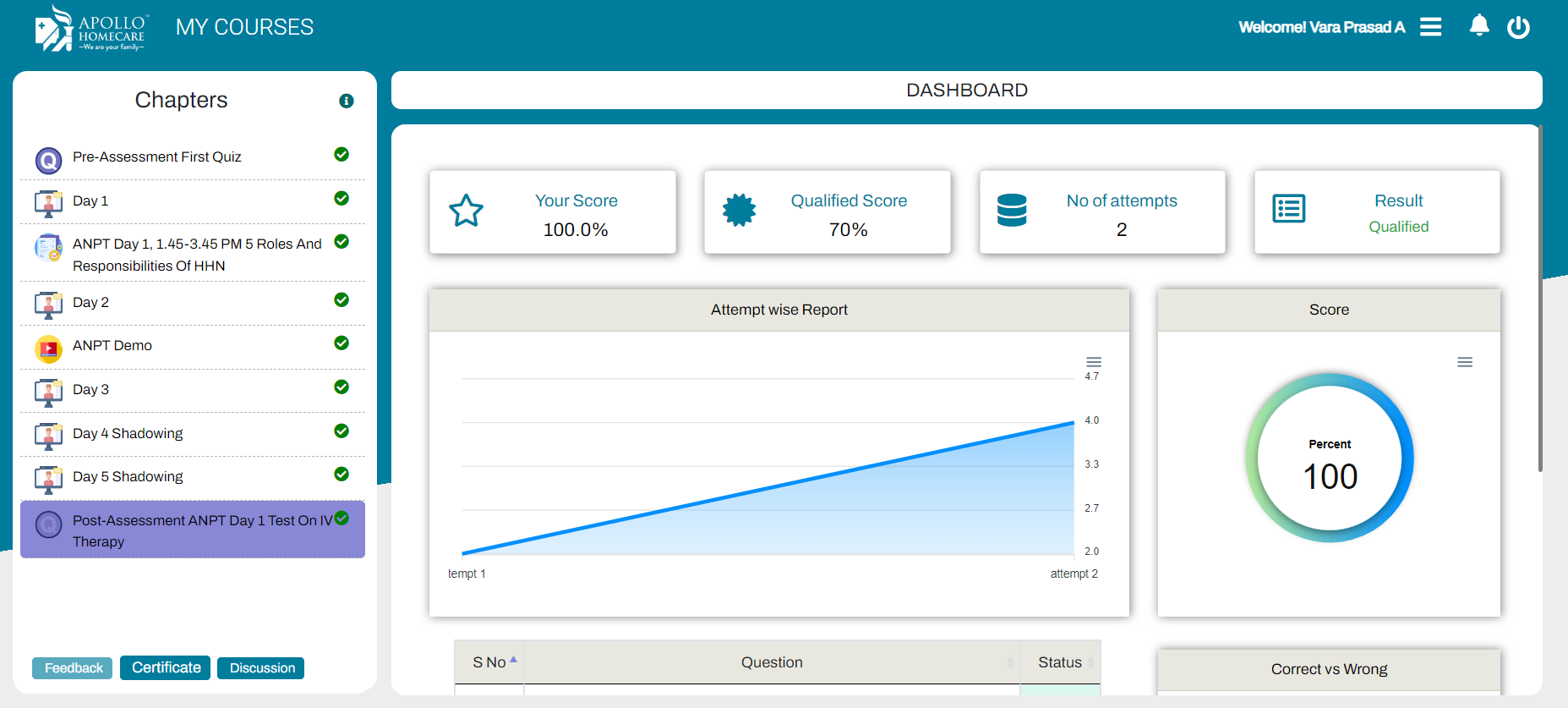This screenshot has width=1568, height=708.
Task: Open the hamburger menu beside welcome text
Action: 1430,27
